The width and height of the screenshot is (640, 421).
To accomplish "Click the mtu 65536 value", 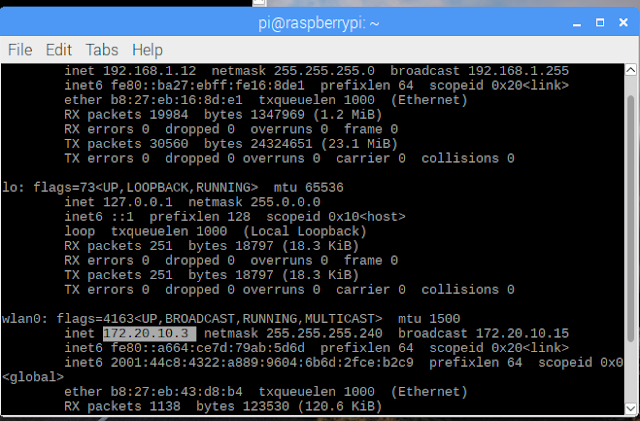I will (324, 187).
